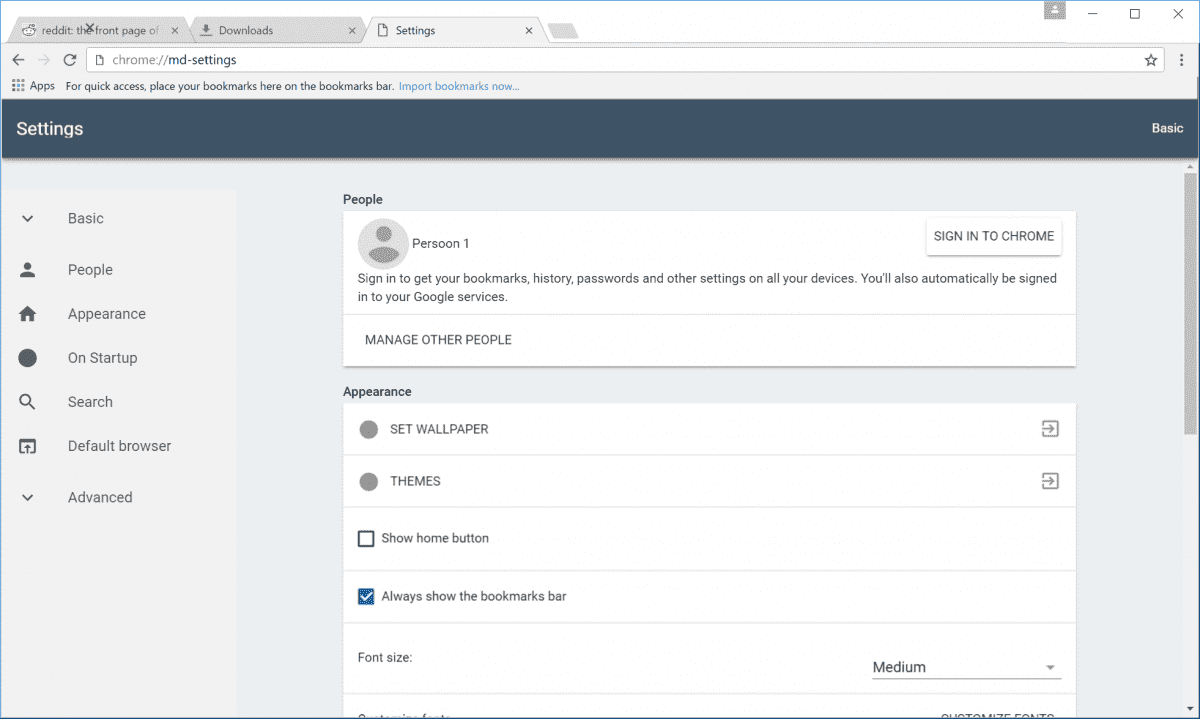Expand the Advanced settings section

pos(28,497)
